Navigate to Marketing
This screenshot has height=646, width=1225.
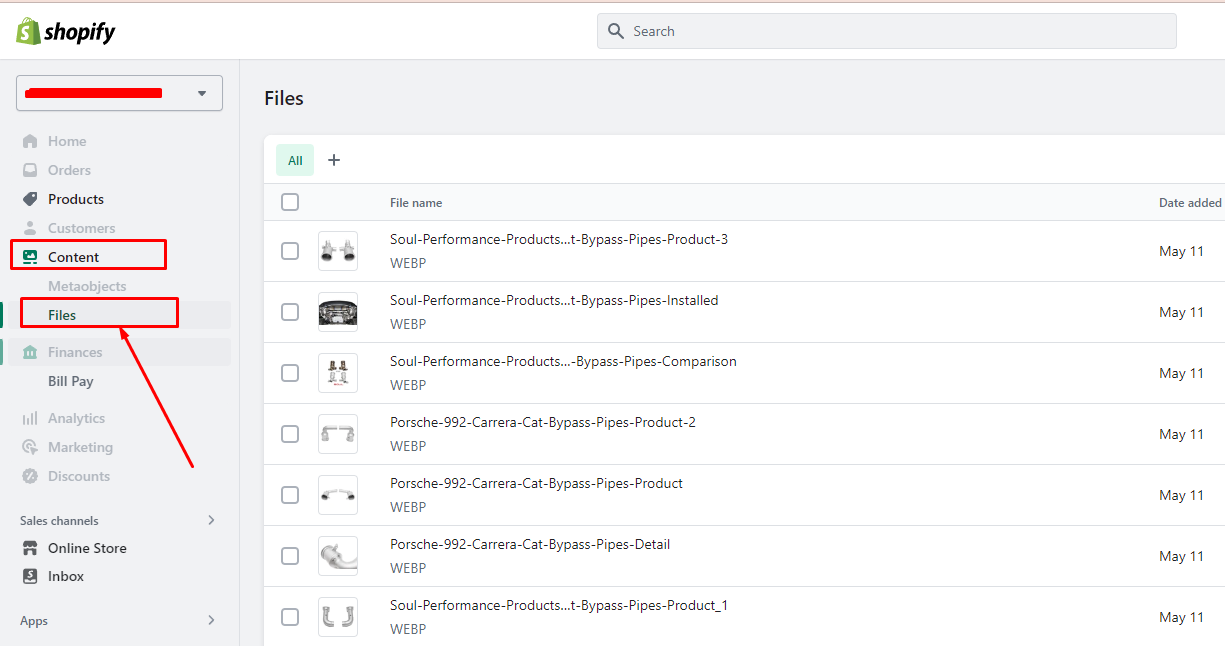[80, 447]
